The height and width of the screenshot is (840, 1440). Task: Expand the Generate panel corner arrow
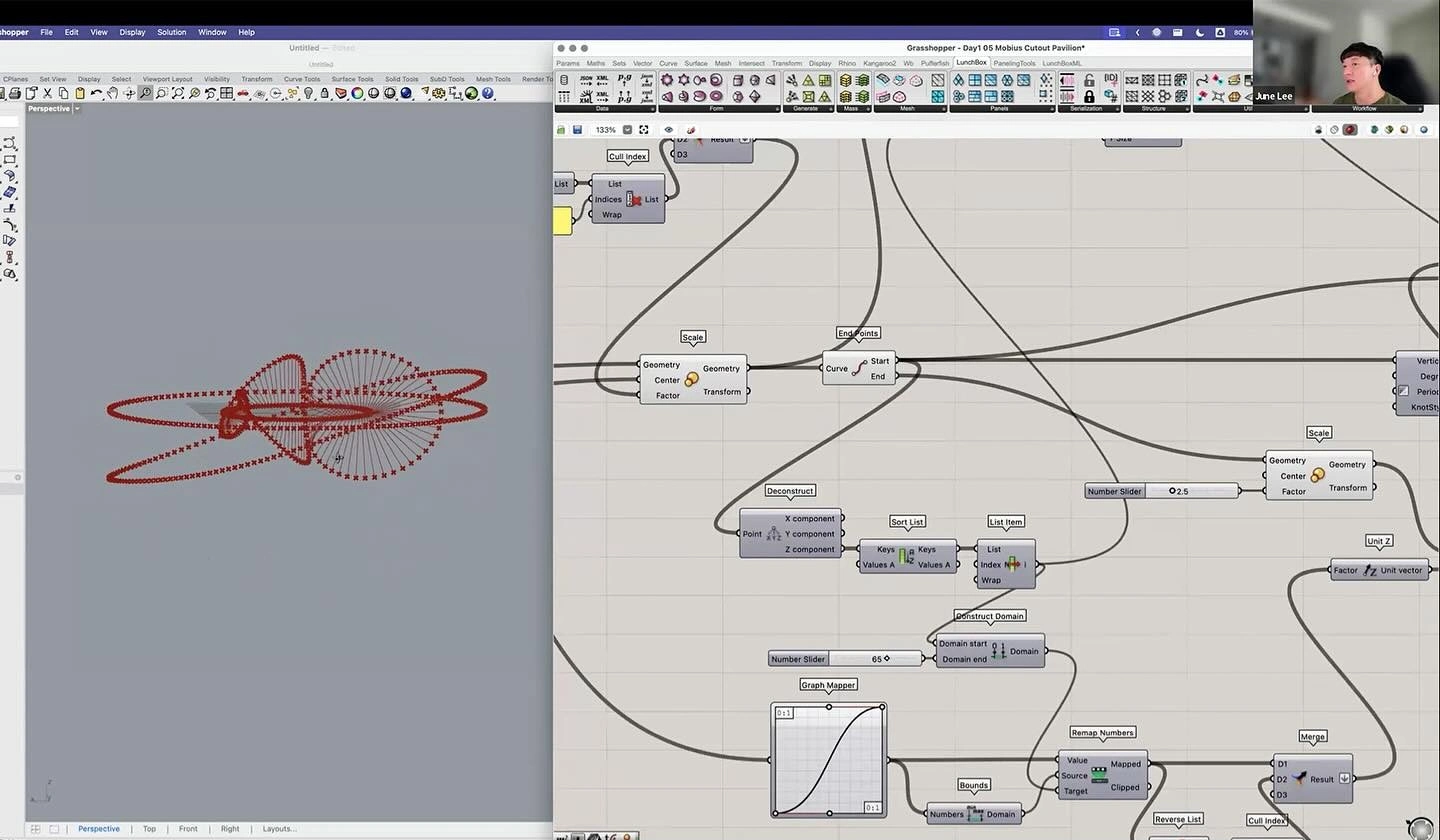(x=832, y=109)
